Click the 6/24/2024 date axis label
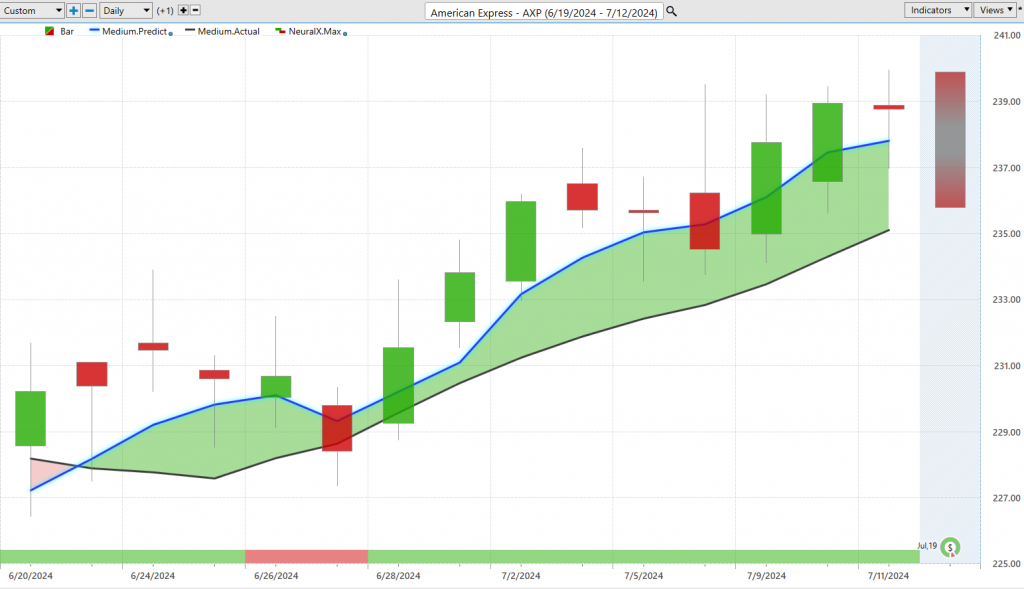This screenshot has height=589, width=1024. tap(153, 576)
